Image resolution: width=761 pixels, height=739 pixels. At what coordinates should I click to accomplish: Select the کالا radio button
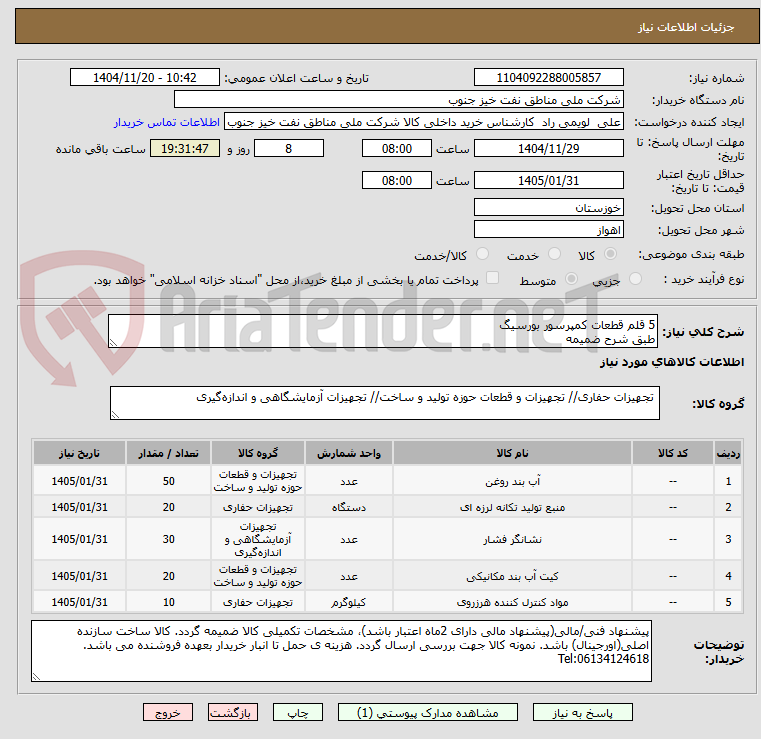611,254
